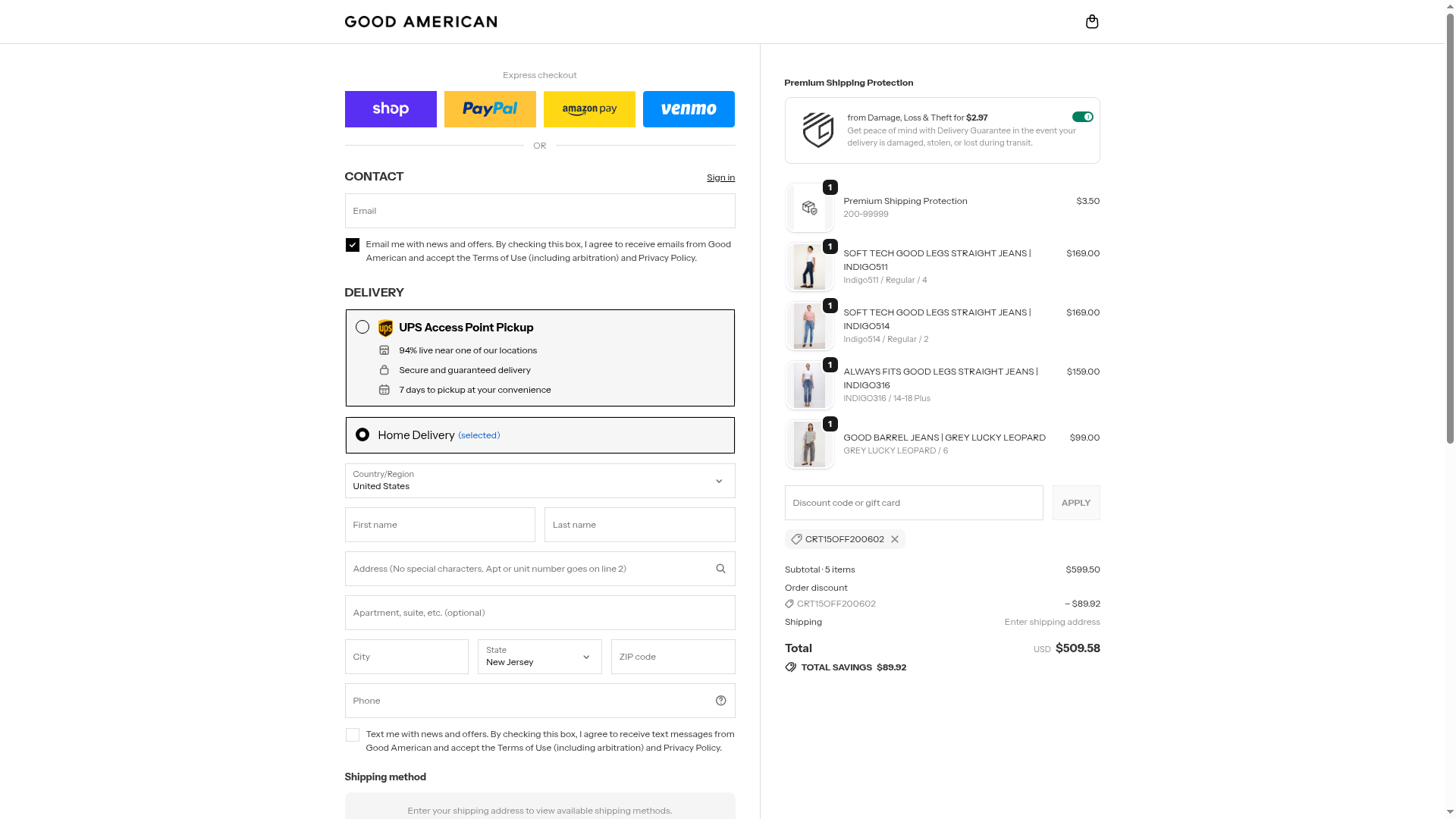Image resolution: width=1456 pixels, height=819 pixels.
Task: Pay with Venmo express button
Action: click(689, 109)
